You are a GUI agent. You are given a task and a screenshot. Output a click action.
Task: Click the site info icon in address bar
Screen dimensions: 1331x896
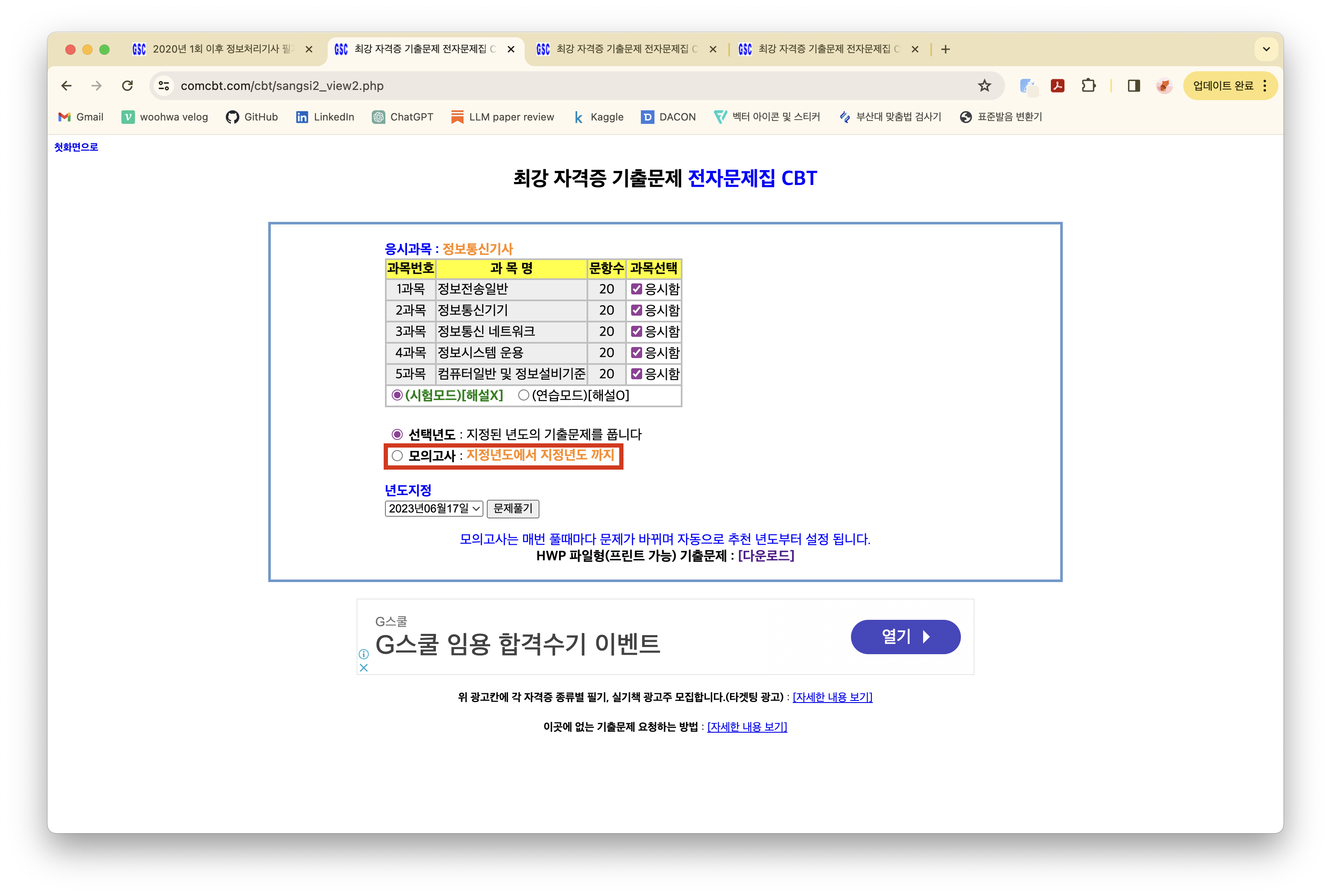164,86
